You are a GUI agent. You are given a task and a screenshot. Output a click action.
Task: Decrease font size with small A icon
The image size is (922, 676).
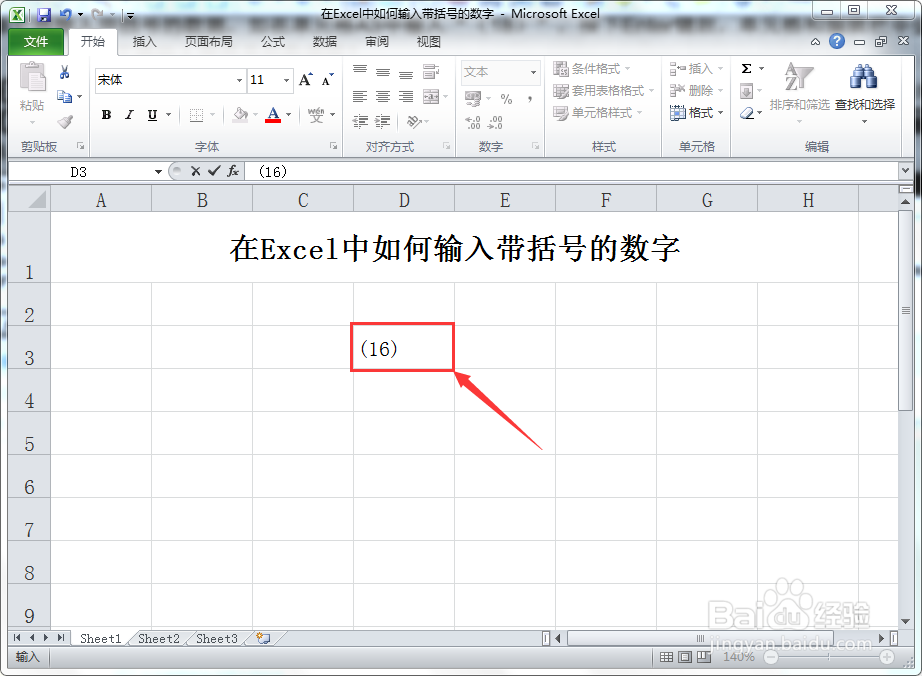[328, 80]
